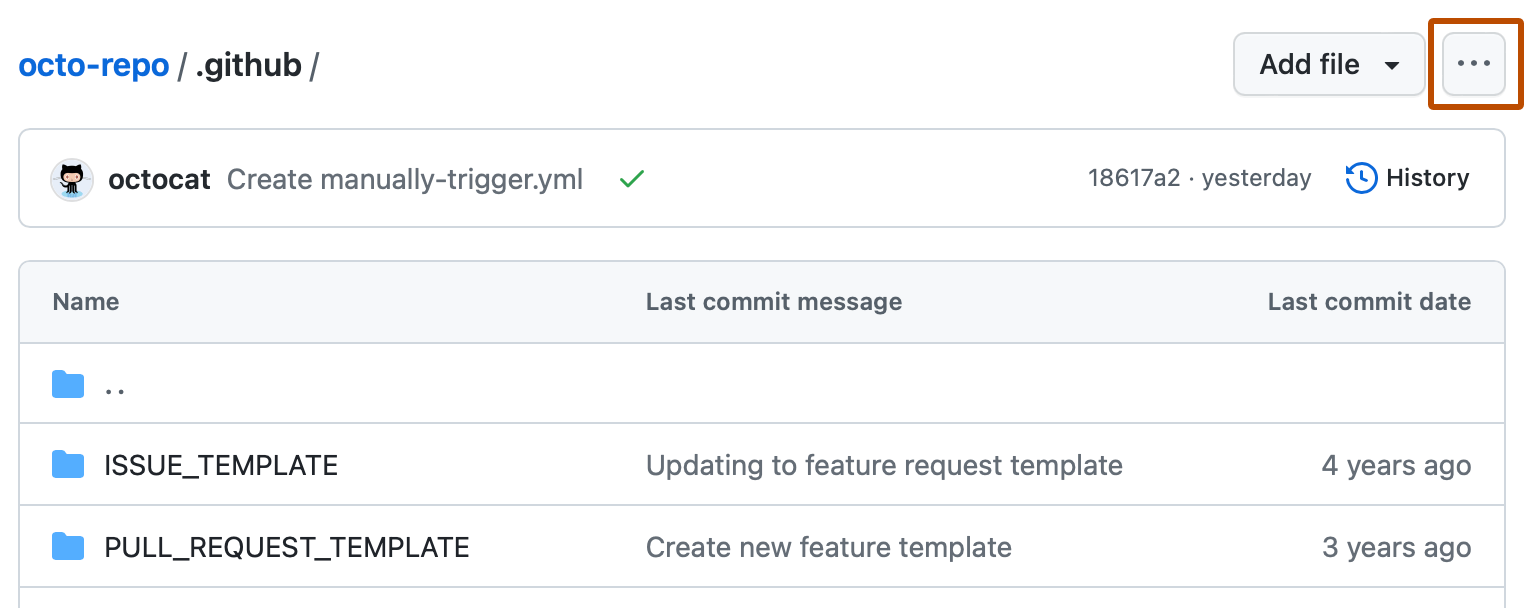Select the ISSUE_TEMPLATE folder icon

[x=67, y=464]
